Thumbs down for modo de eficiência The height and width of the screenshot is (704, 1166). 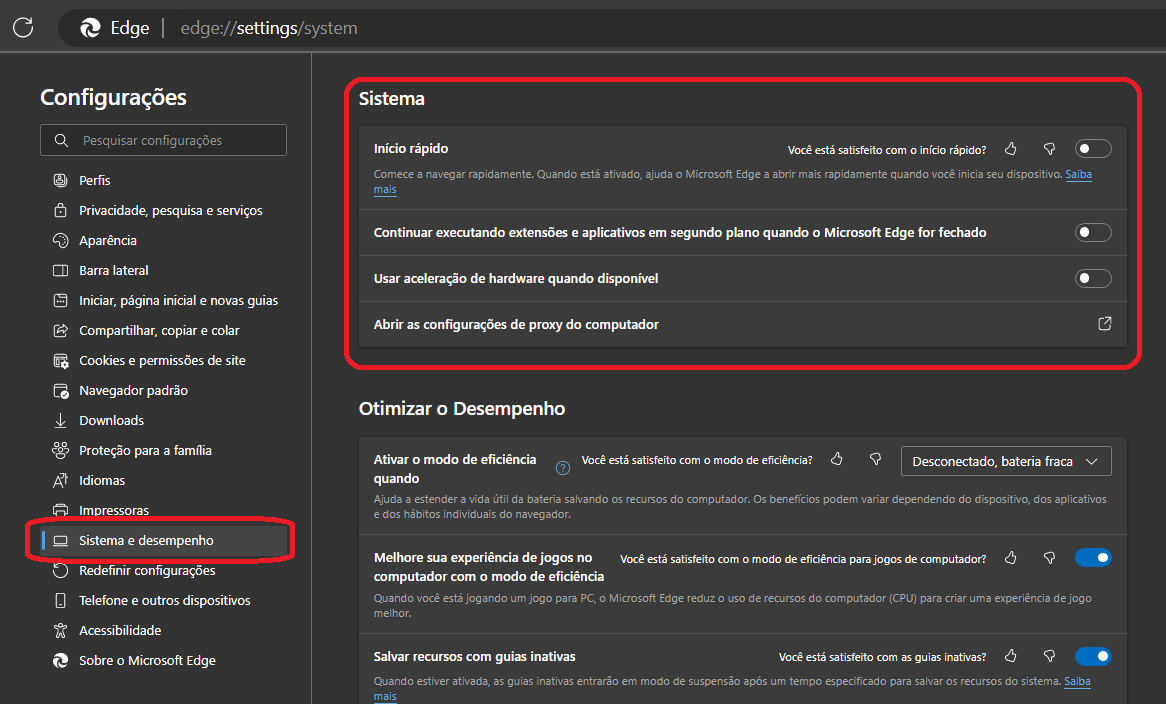(875, 459)
